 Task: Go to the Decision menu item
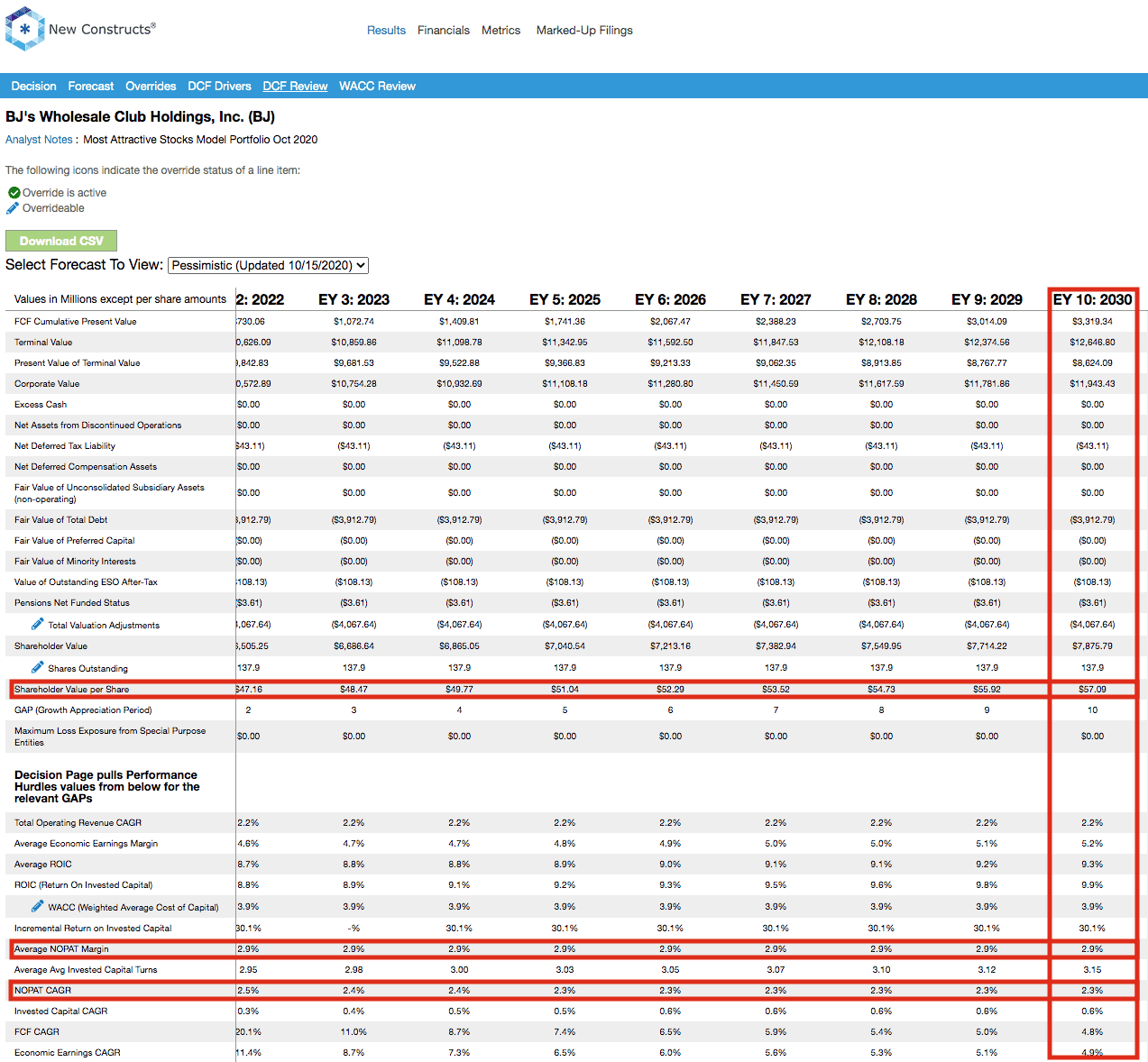pyautogui.click(x=33, y=86)
